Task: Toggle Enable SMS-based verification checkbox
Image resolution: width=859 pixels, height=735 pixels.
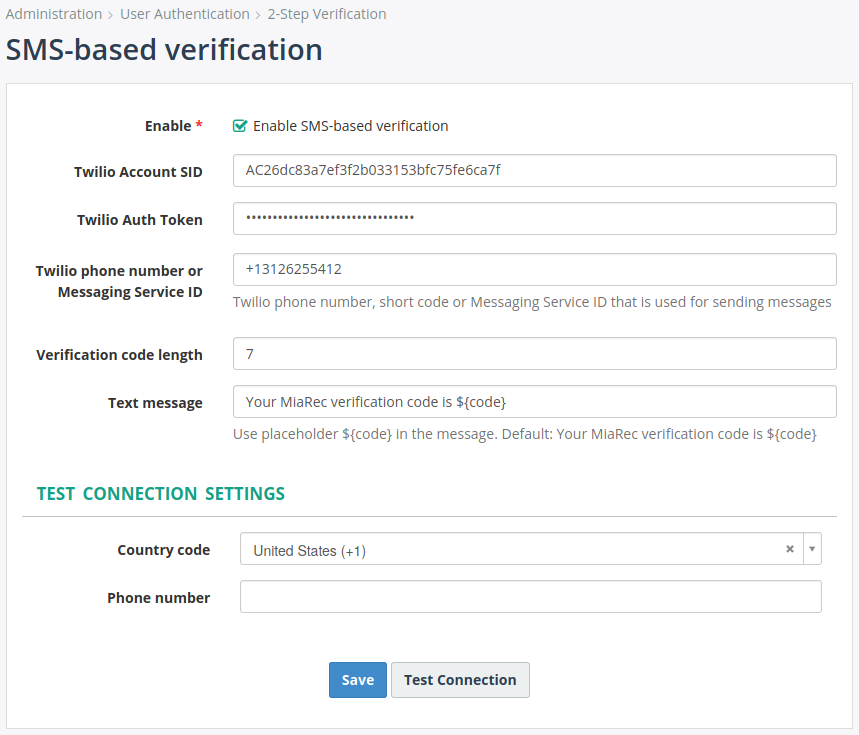Action: click(x=240, y=126)
